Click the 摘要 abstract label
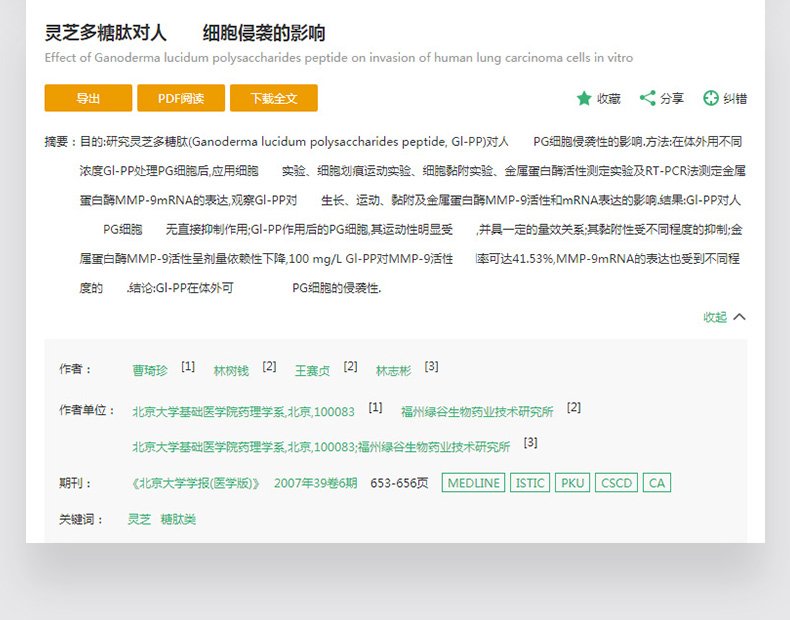Image resolution: width=790 pixels, height=620 pixels. [x=60, y=142]
